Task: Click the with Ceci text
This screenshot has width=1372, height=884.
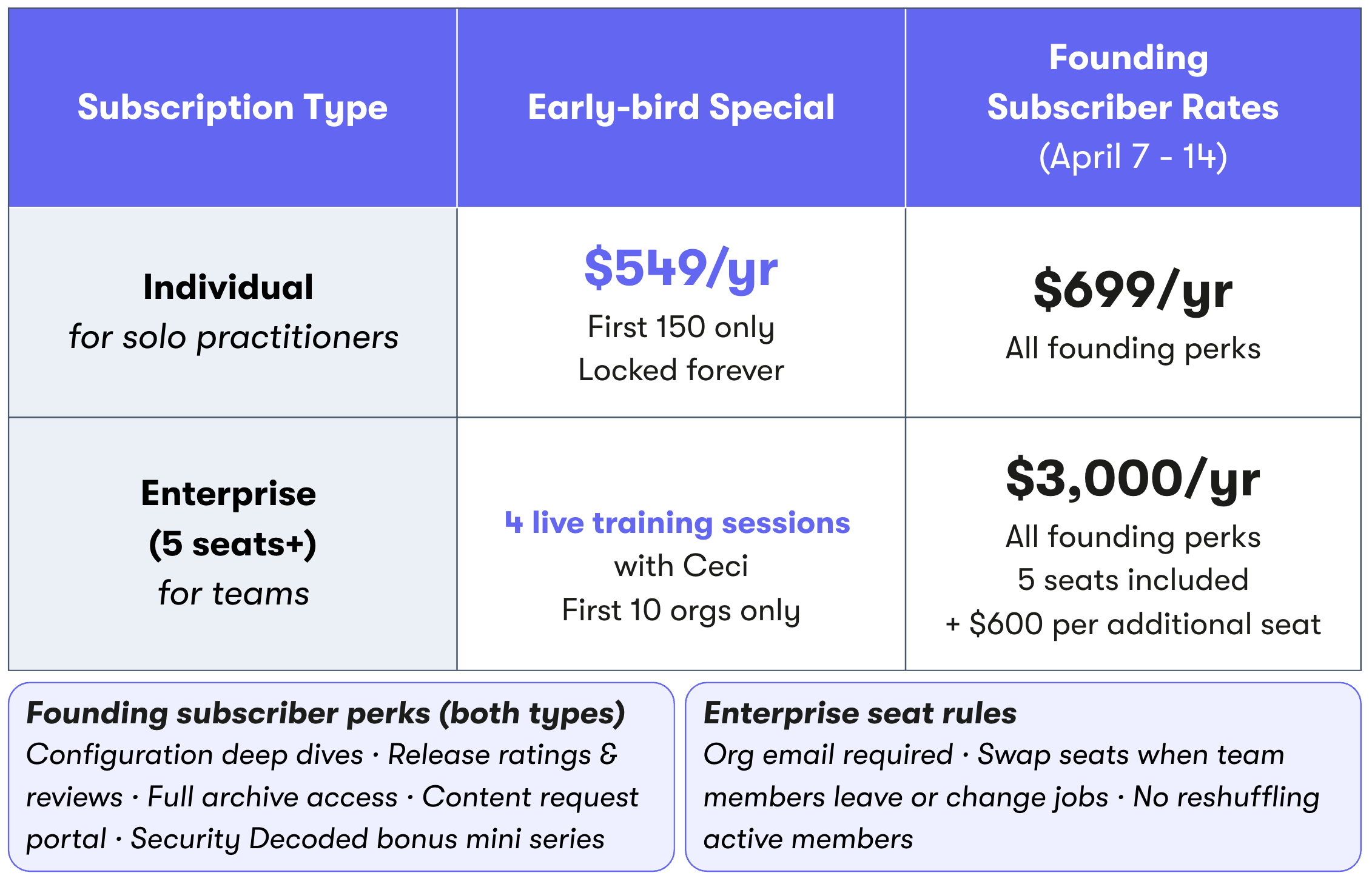Action: [x=681, y=566]
